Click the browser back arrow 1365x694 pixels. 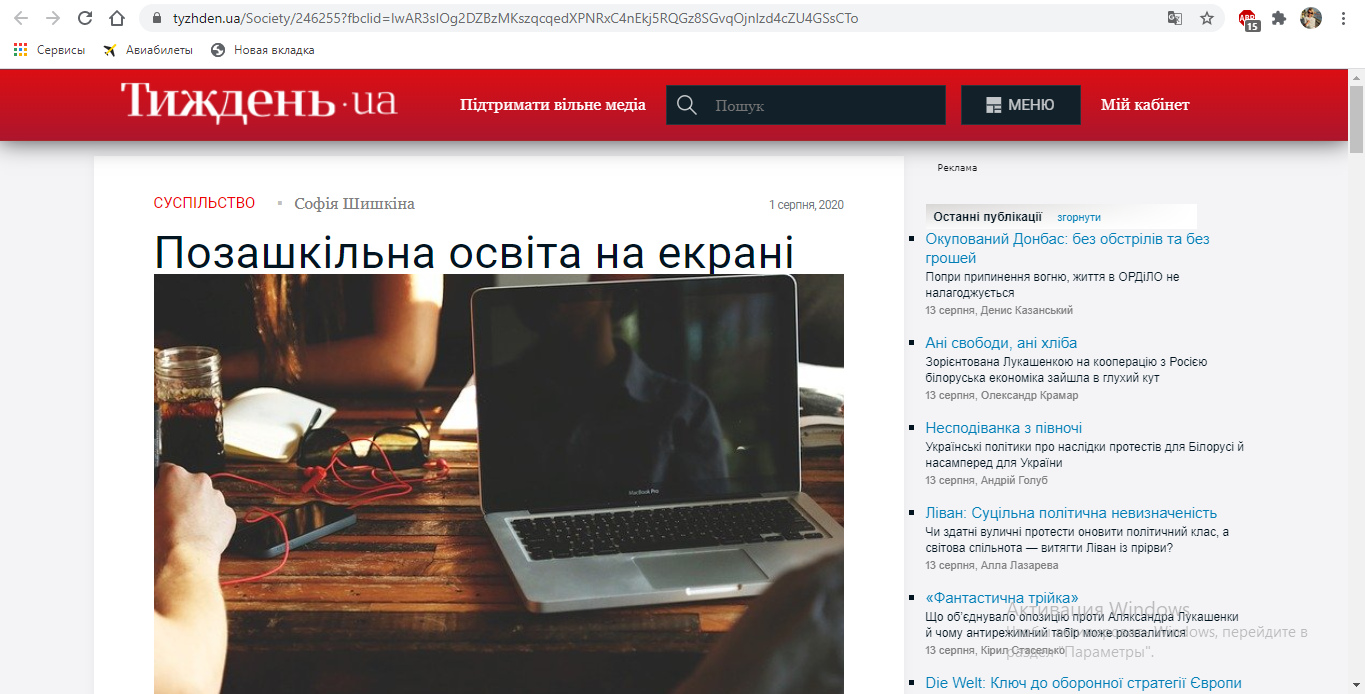click(21, 18)
